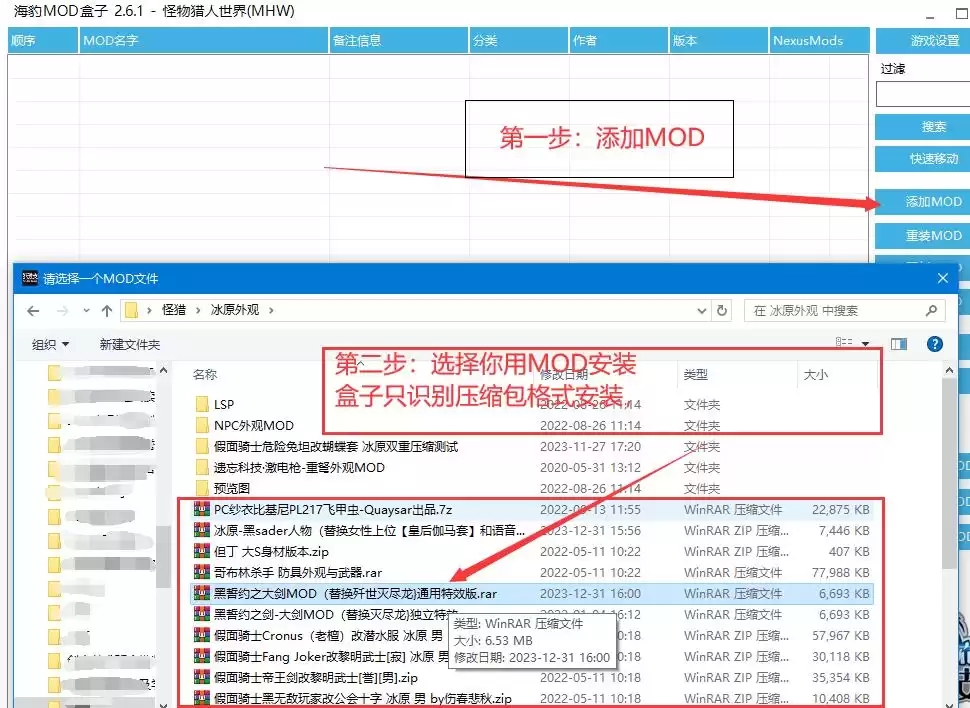Screen dimensions: 970x708
Task: Select the NPC外观MOD folder
Action: pyautogui.click(x=253, y=426)
